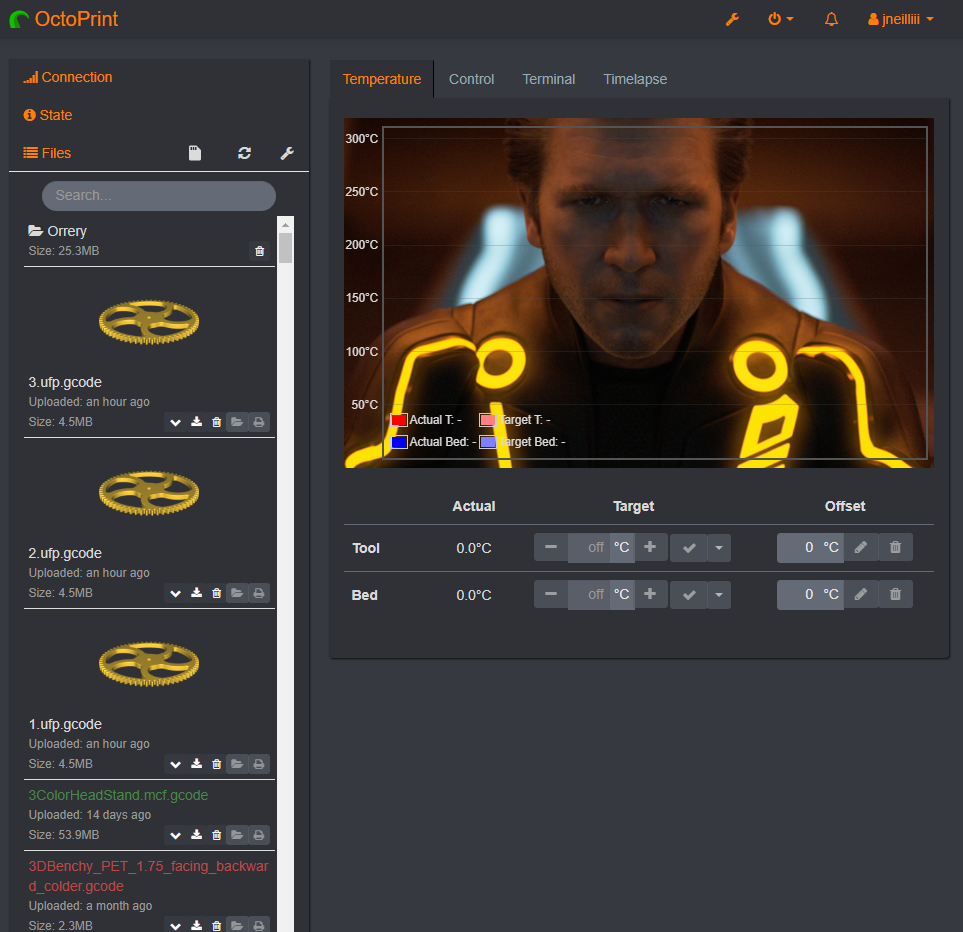Screen dimensions: 963x932
Task: Toggle Target T pink legend swatch
Action: point(487,420)
